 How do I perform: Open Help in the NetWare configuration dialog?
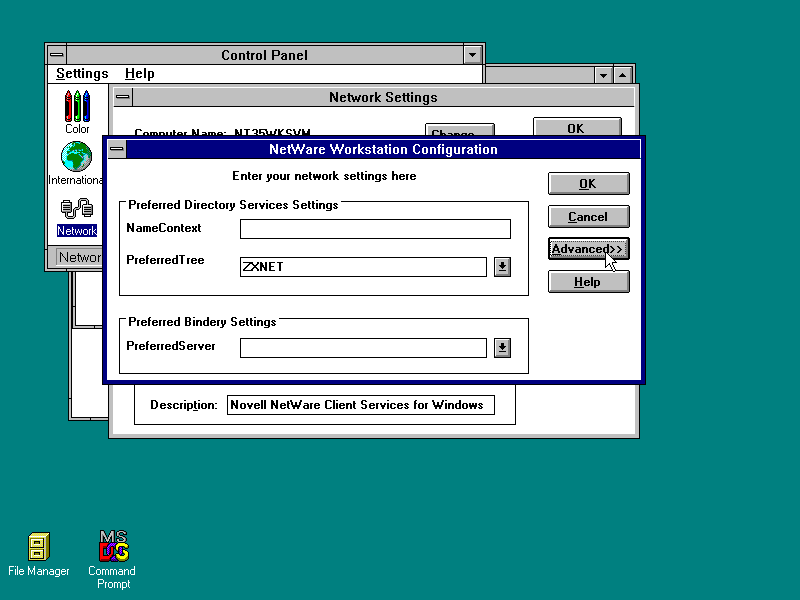click(589, 282)
